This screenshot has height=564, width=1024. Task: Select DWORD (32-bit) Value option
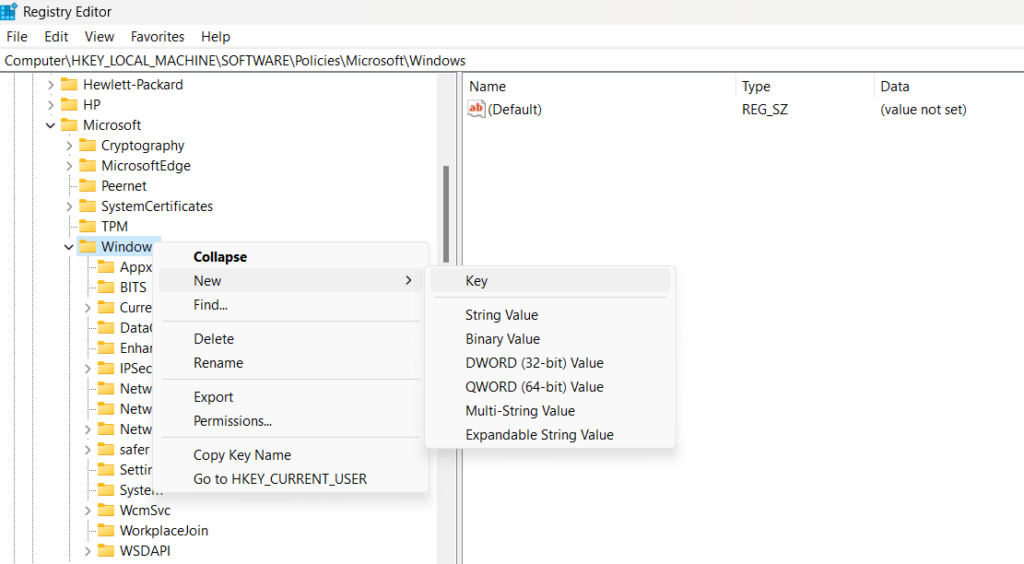(534, 363)
